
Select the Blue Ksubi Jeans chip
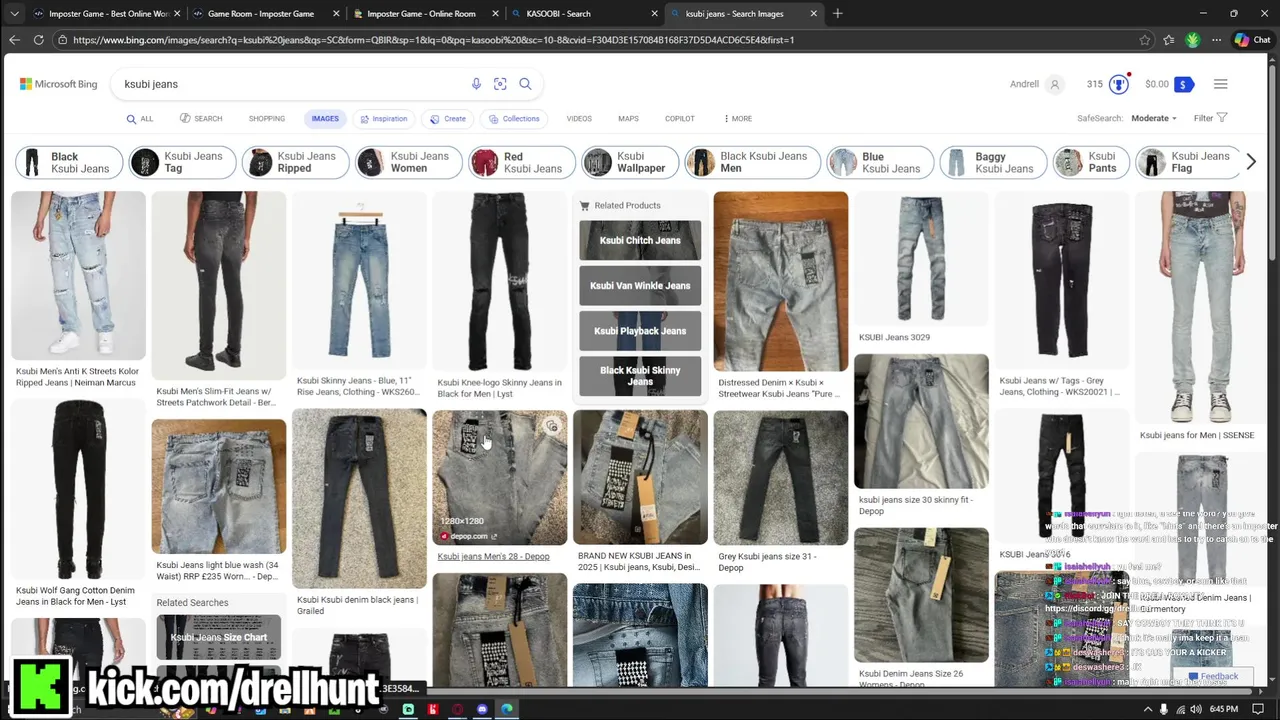[880, 162]
